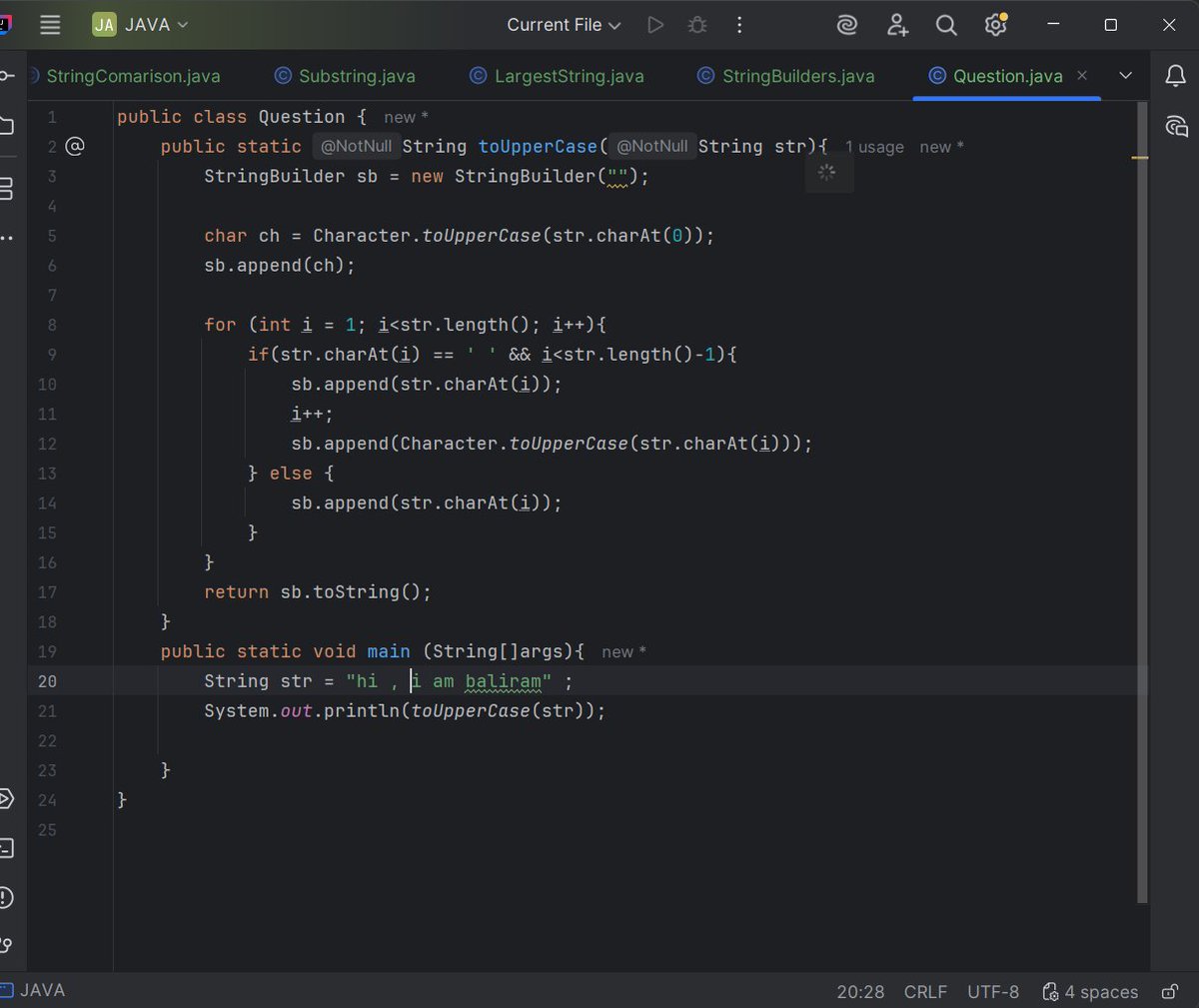Change CRLF line separator
Screen dimensions: 1199x1008
click(x=925, y=992)
